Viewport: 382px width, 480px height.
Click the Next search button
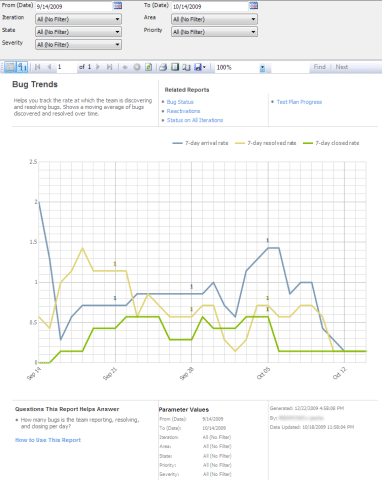(x=342, y=67)
